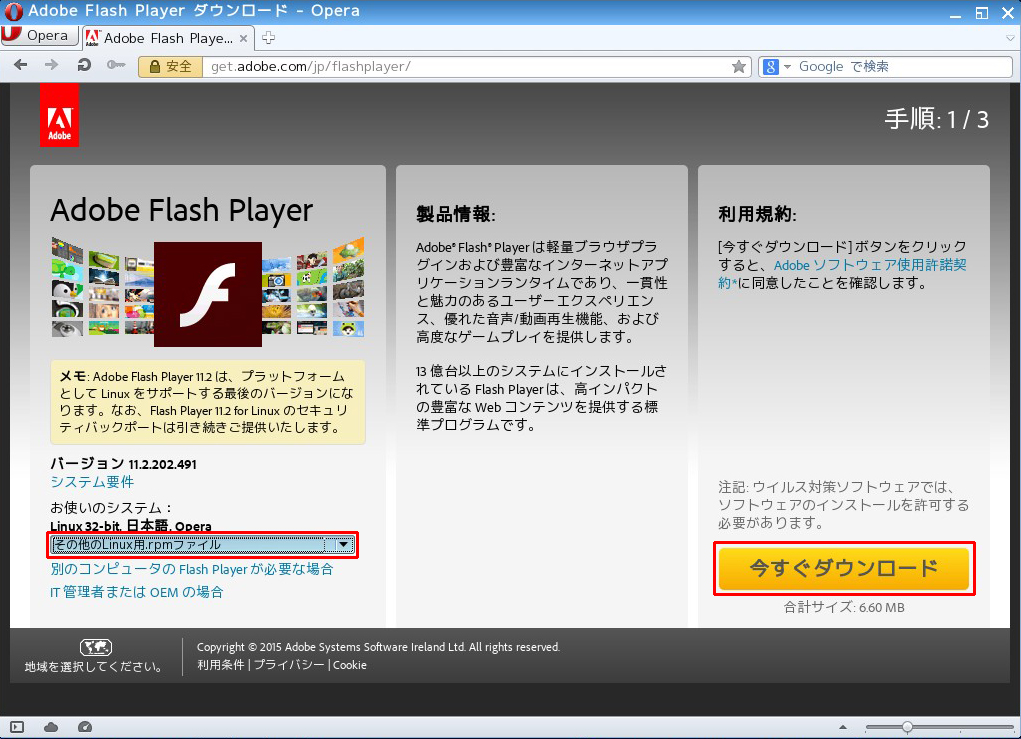Click the Adobe logo on the page
The height and width of the screenshot is (739, 1021).
pos(59,115)
